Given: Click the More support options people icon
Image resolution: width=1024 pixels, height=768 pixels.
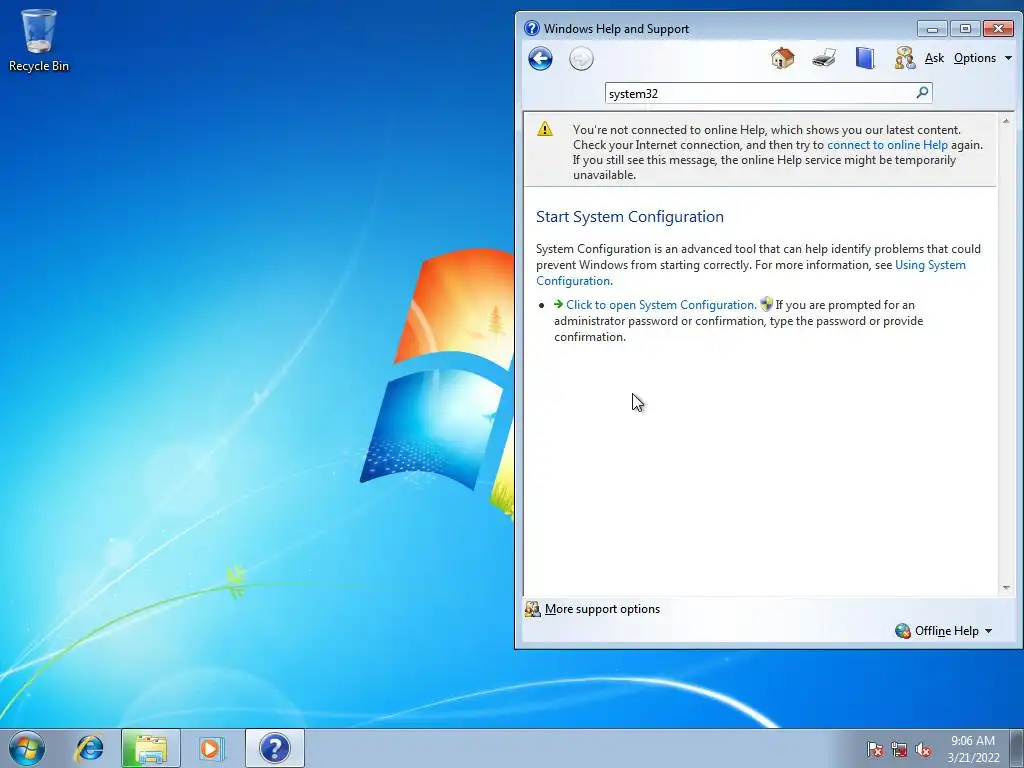Looking at the screenshot, I should (x=533, y=609).
